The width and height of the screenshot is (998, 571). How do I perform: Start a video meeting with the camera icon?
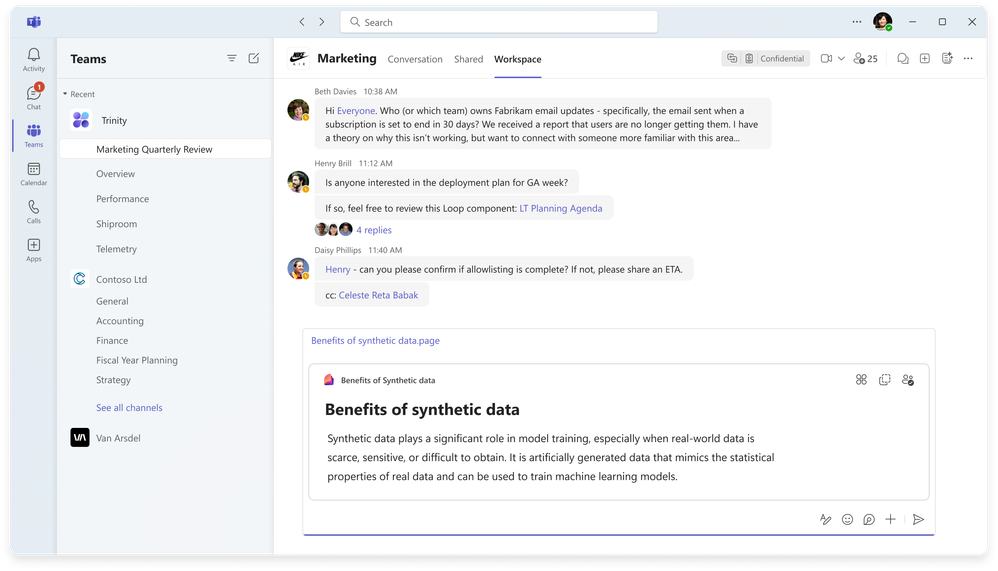pos(826,59)
